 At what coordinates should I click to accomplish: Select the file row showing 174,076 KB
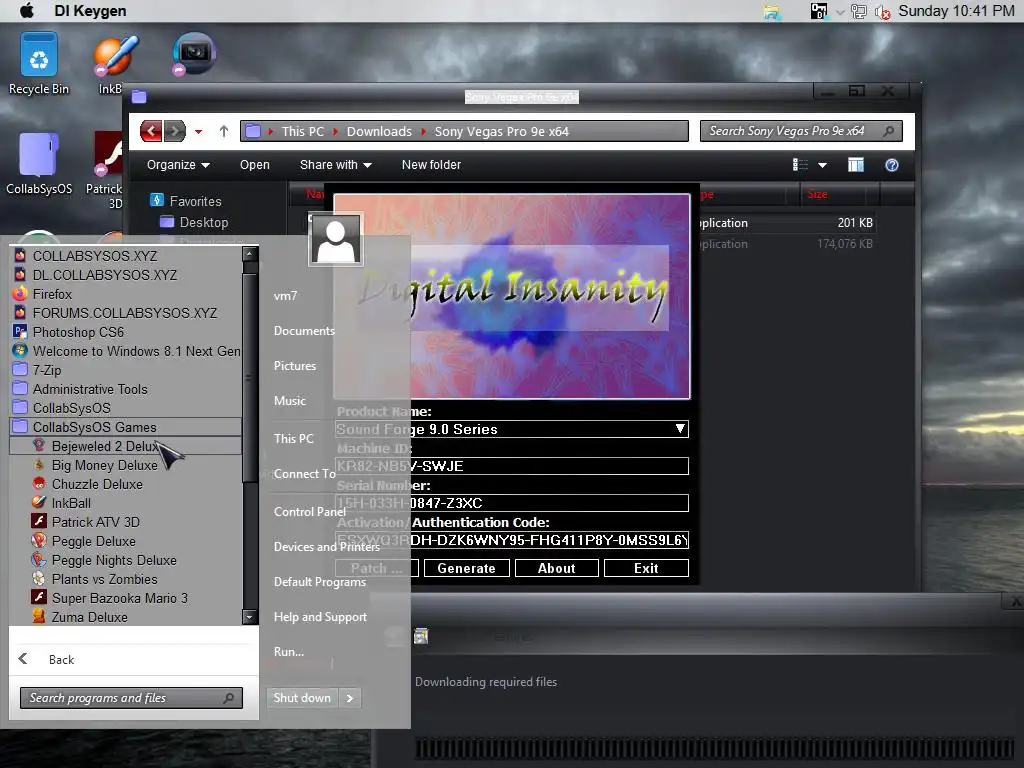[787, 244]
